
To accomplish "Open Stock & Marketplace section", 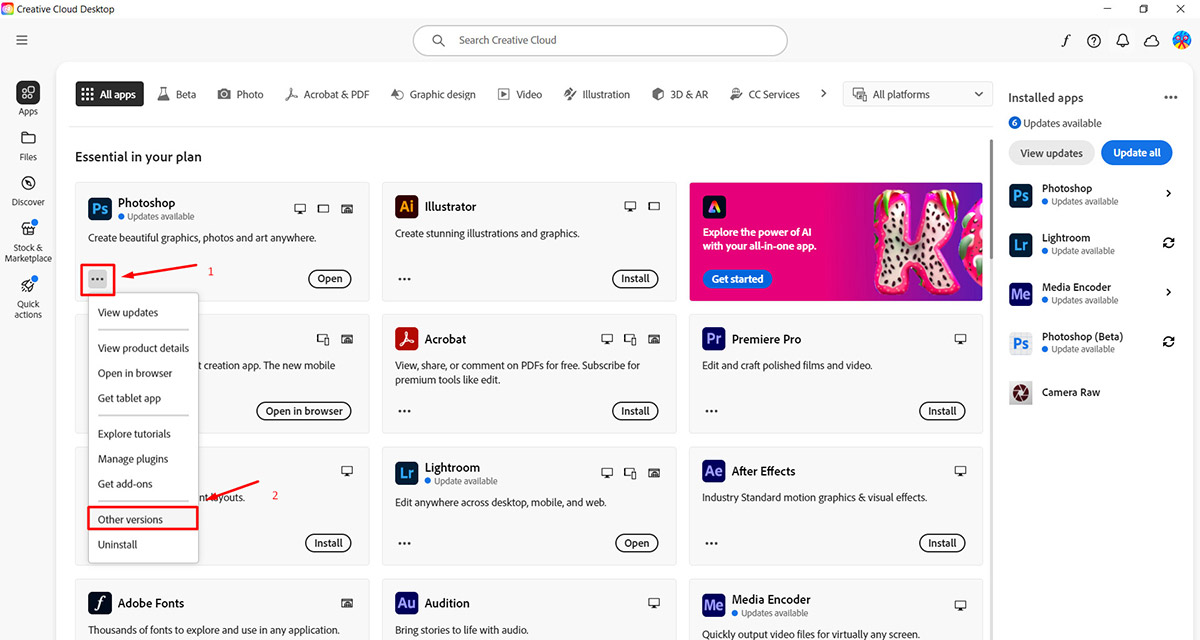I will tap(28, 241).
